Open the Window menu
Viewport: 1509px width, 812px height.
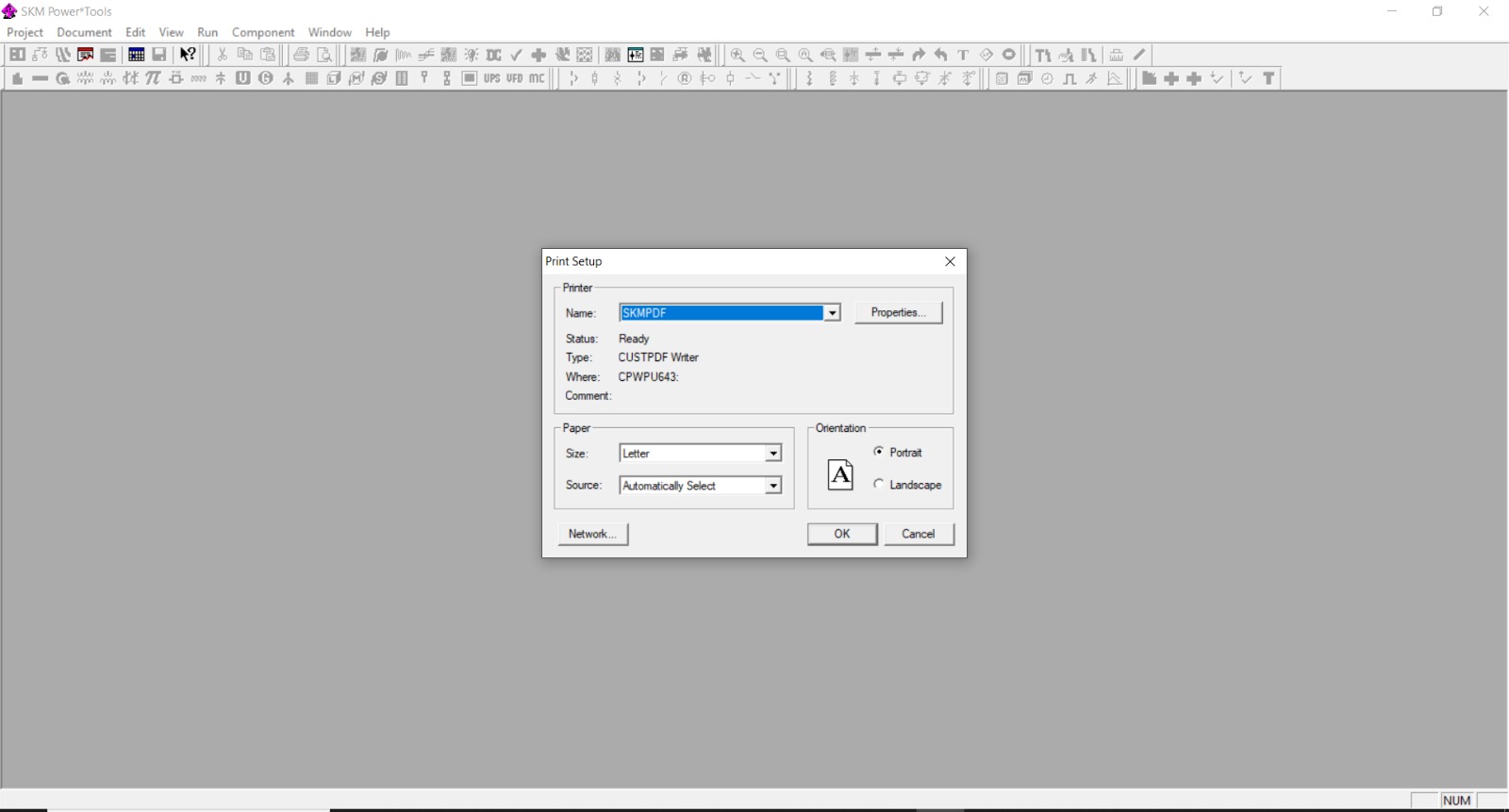point(330,32)
